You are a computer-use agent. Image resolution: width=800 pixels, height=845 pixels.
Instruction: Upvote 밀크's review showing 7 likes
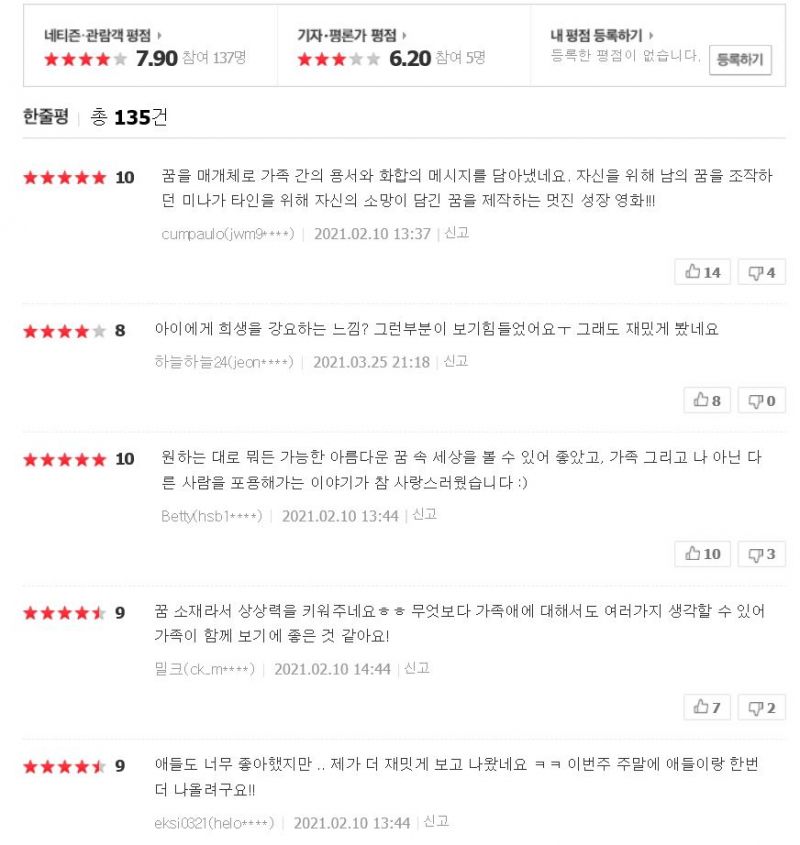[707, 707]
